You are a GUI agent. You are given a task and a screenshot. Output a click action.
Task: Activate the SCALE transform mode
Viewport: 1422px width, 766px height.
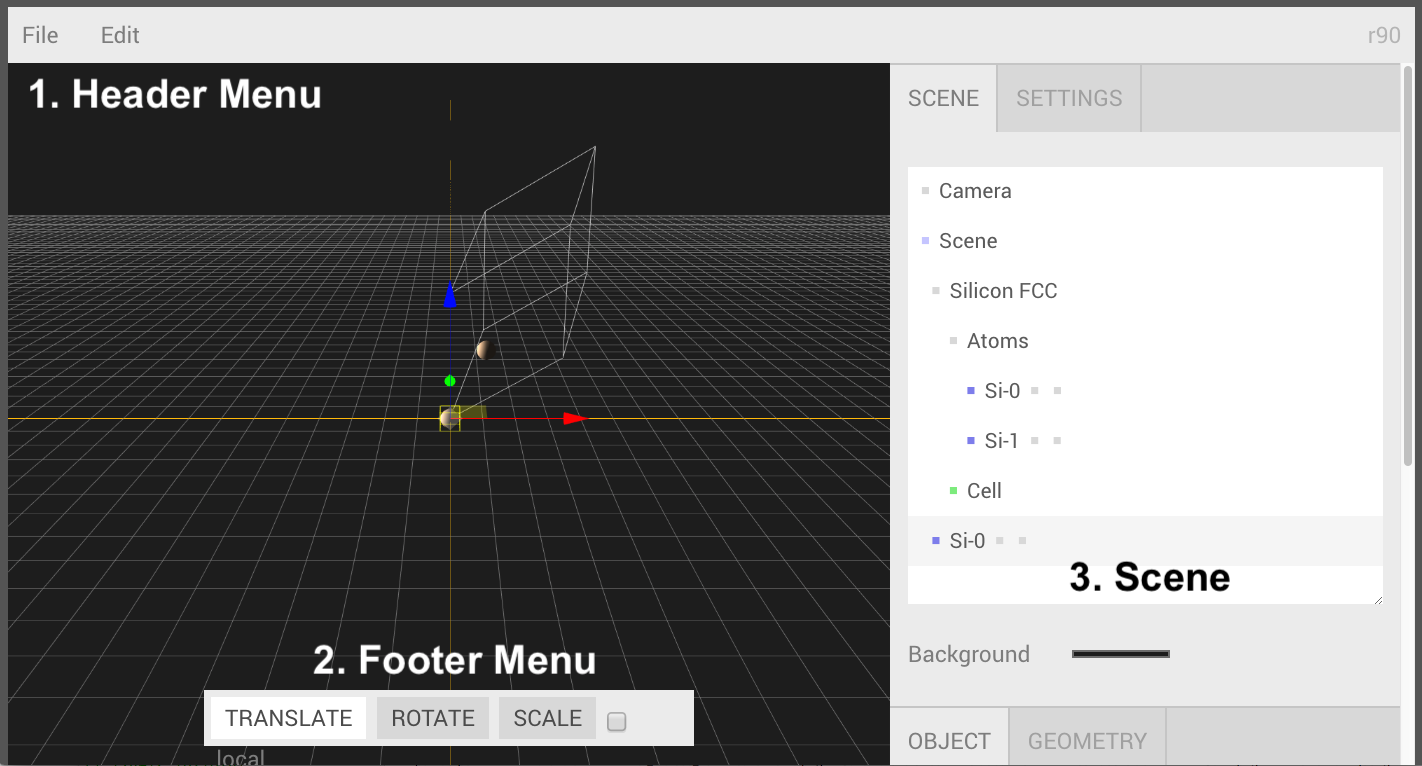tap(547, 718)
